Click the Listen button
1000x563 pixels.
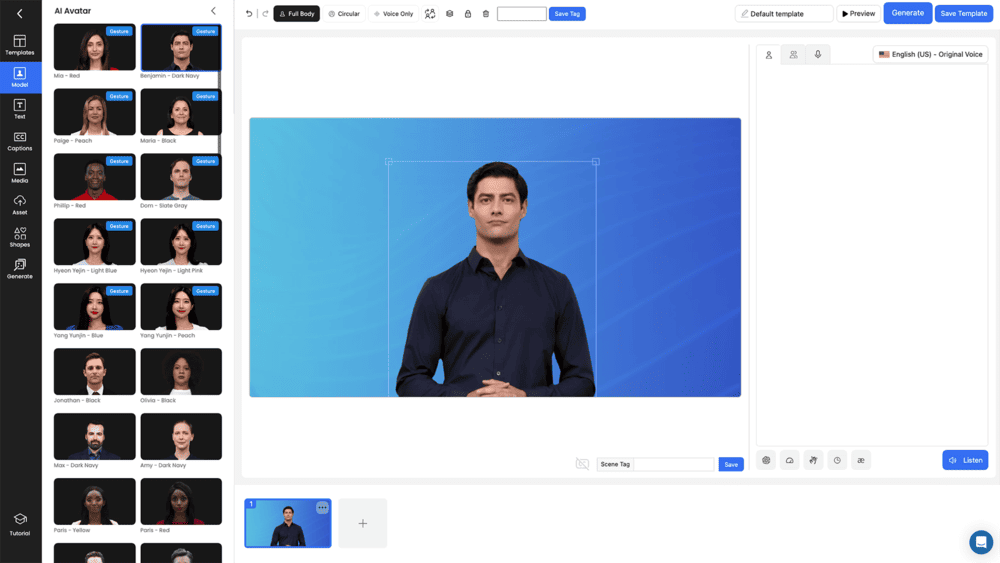pyautogui.click(x=965, y=460)
